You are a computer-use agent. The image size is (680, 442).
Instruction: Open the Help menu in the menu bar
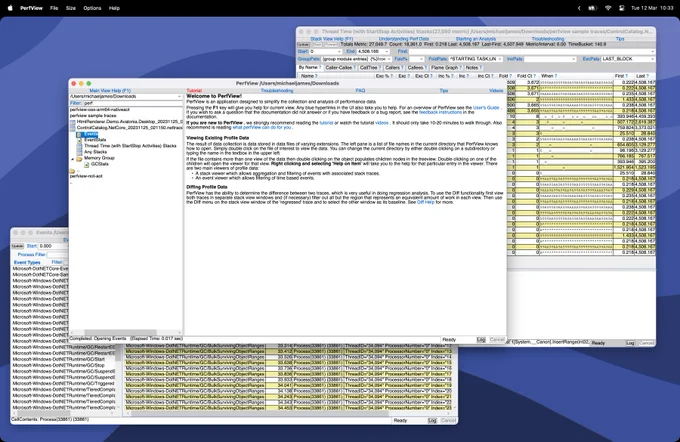pos(114,8)
